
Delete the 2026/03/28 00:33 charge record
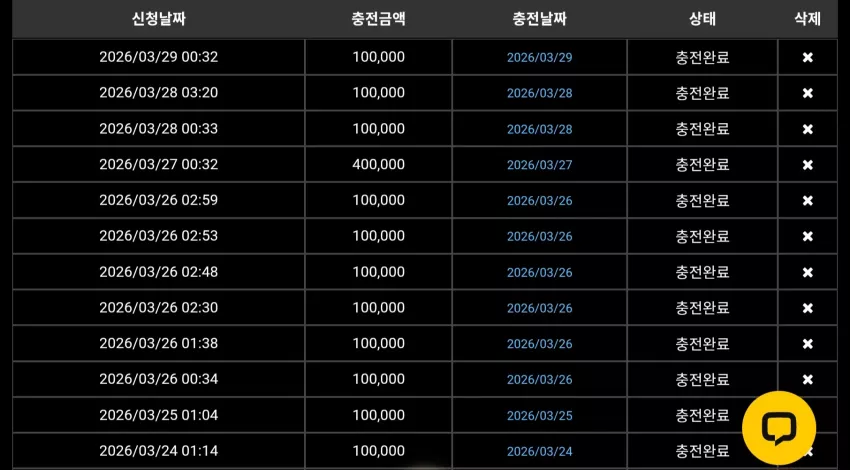click(808, 129)
